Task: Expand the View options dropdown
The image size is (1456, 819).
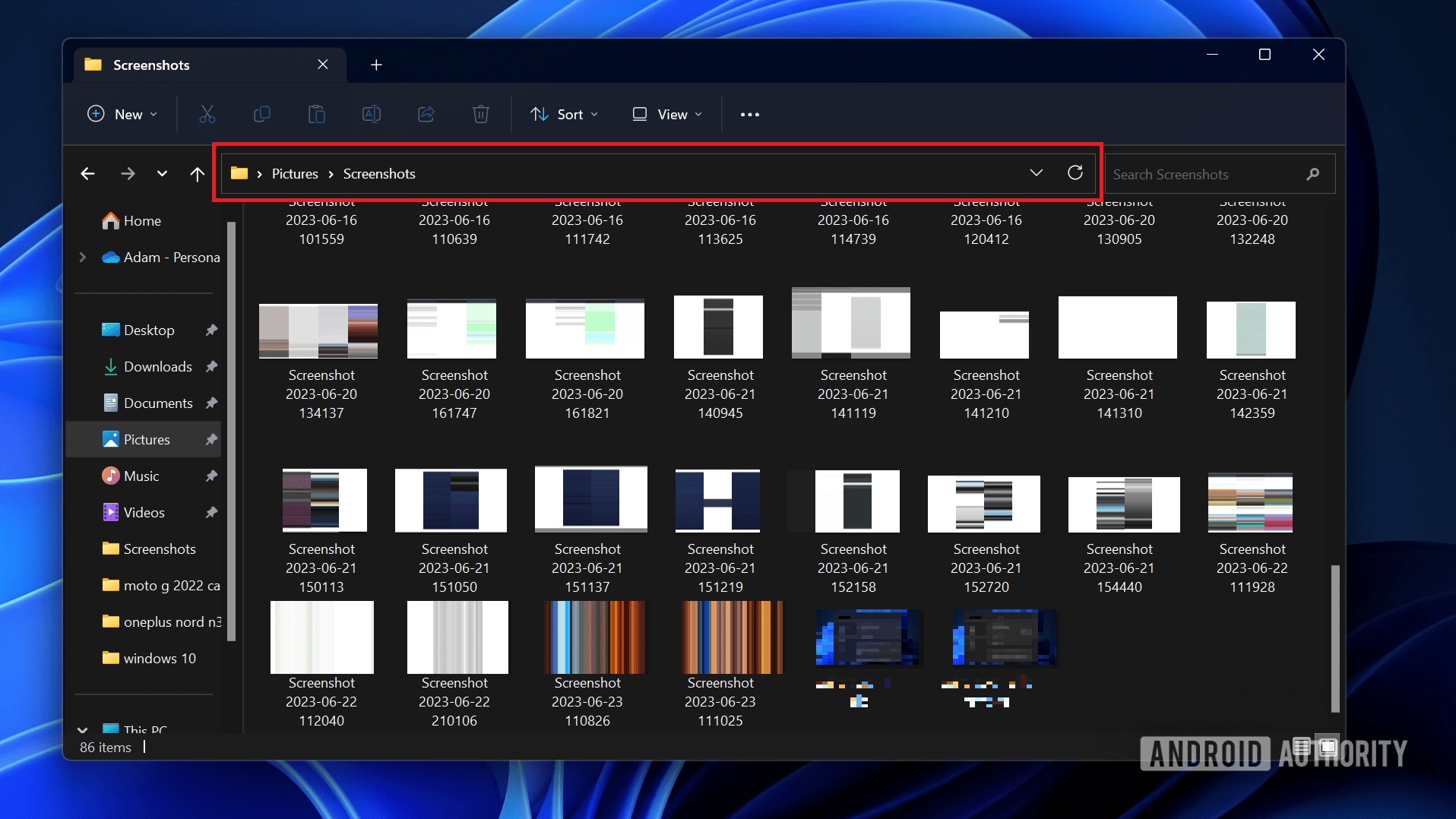Action: [667, 114]
